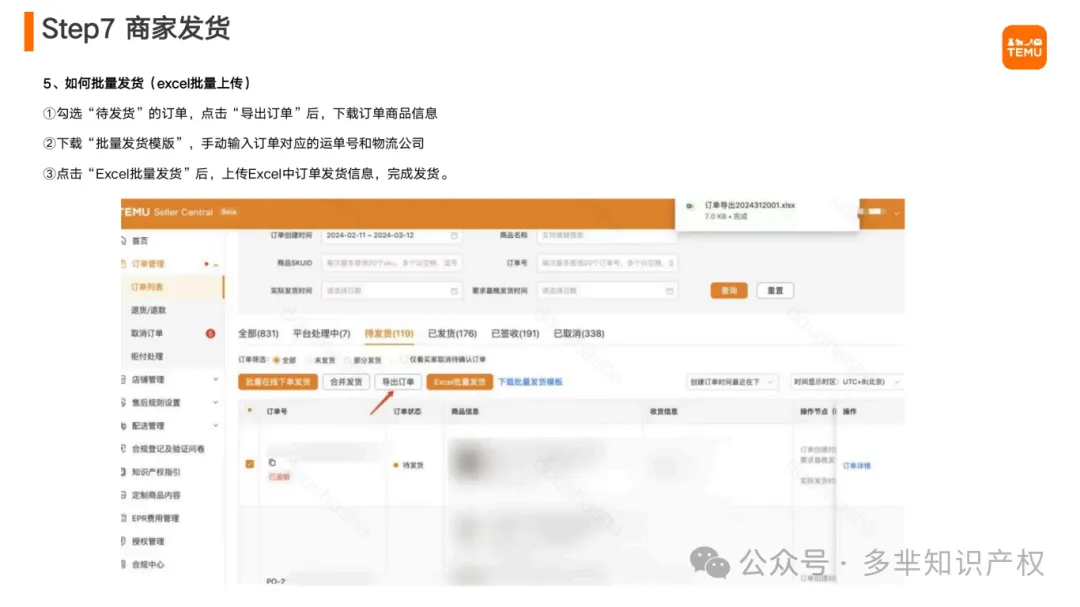Click the 合规中心 sidebar icon
The width and height of the screenshot is (1080, 607).
click(x=124, y=564)
